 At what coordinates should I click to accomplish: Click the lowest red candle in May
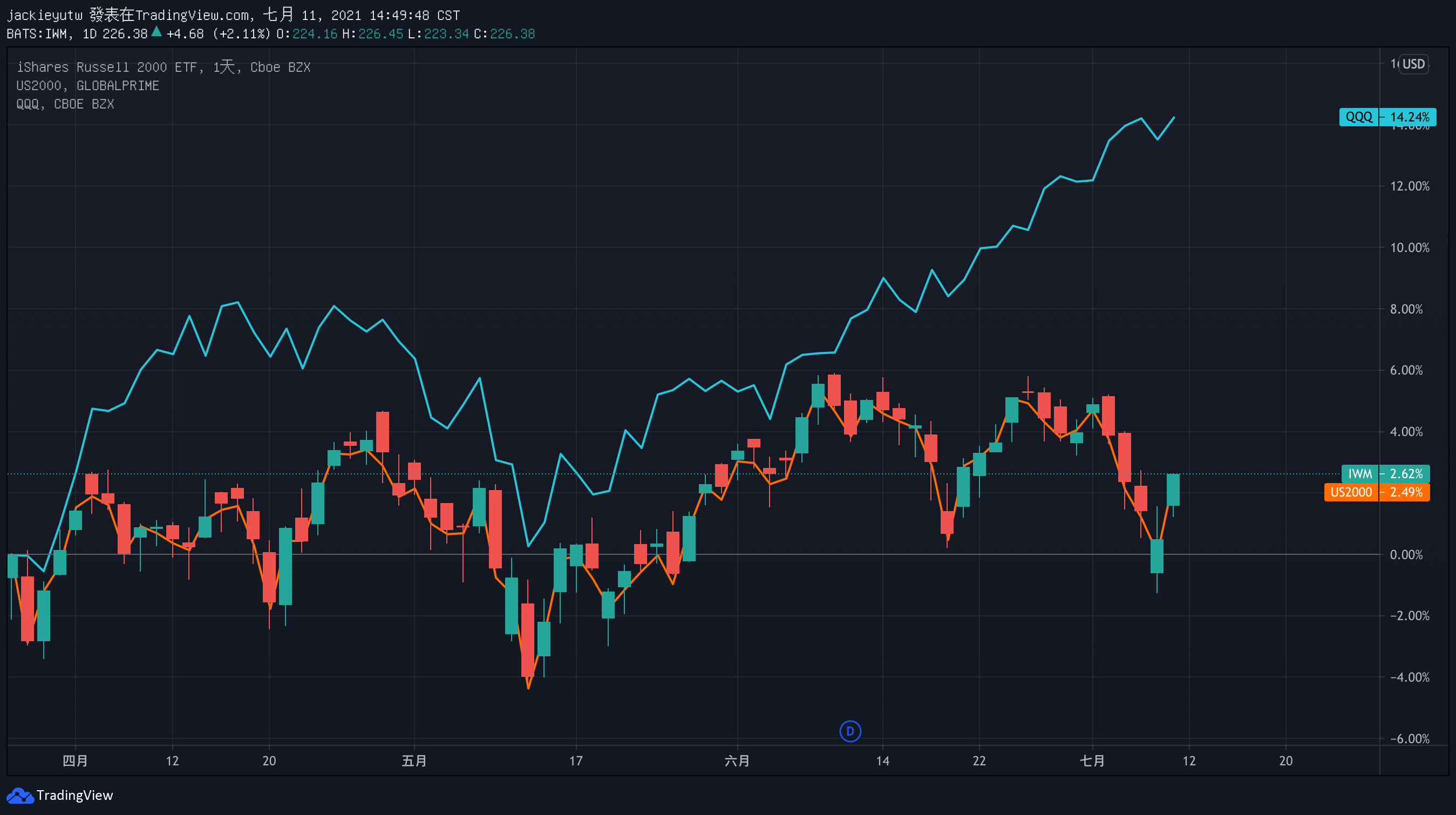pos(527,639)
